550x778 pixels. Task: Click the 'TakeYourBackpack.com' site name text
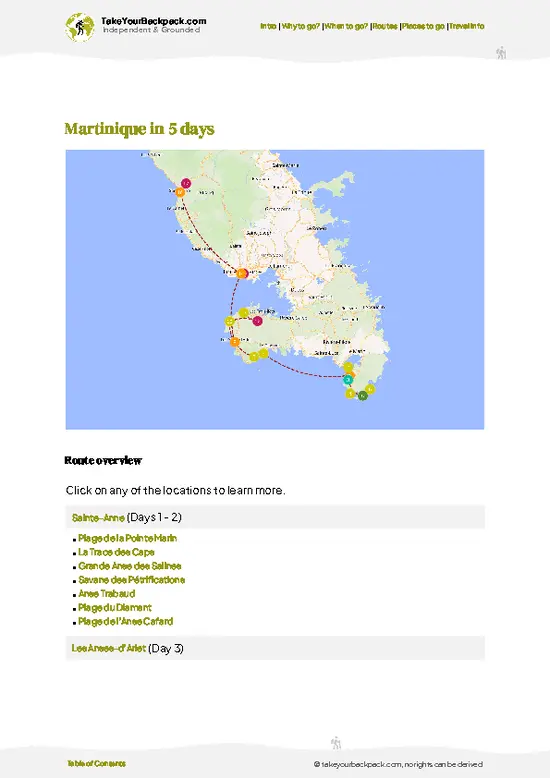[153, 21]
